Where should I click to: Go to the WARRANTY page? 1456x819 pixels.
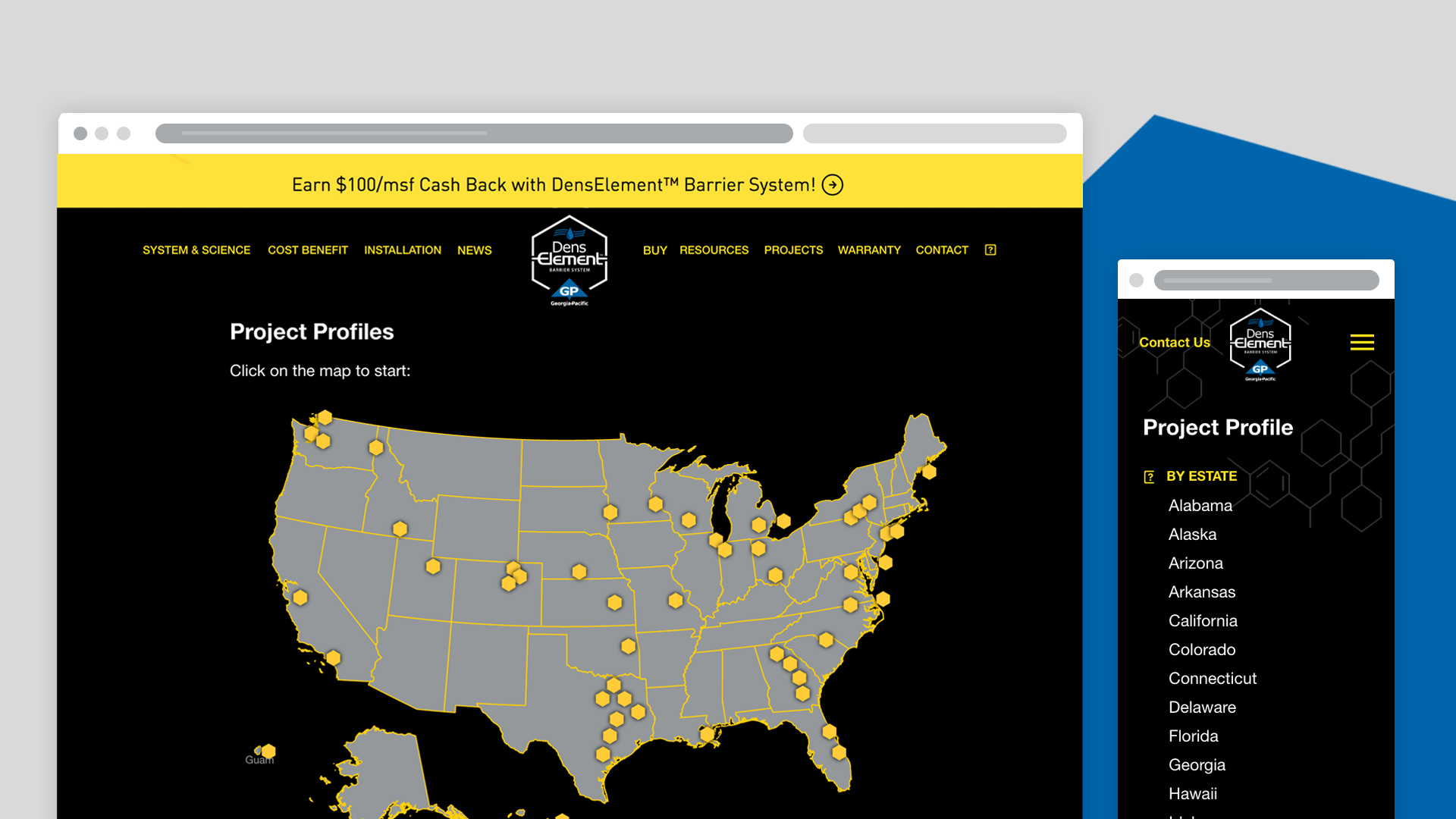tap(869, 250)
